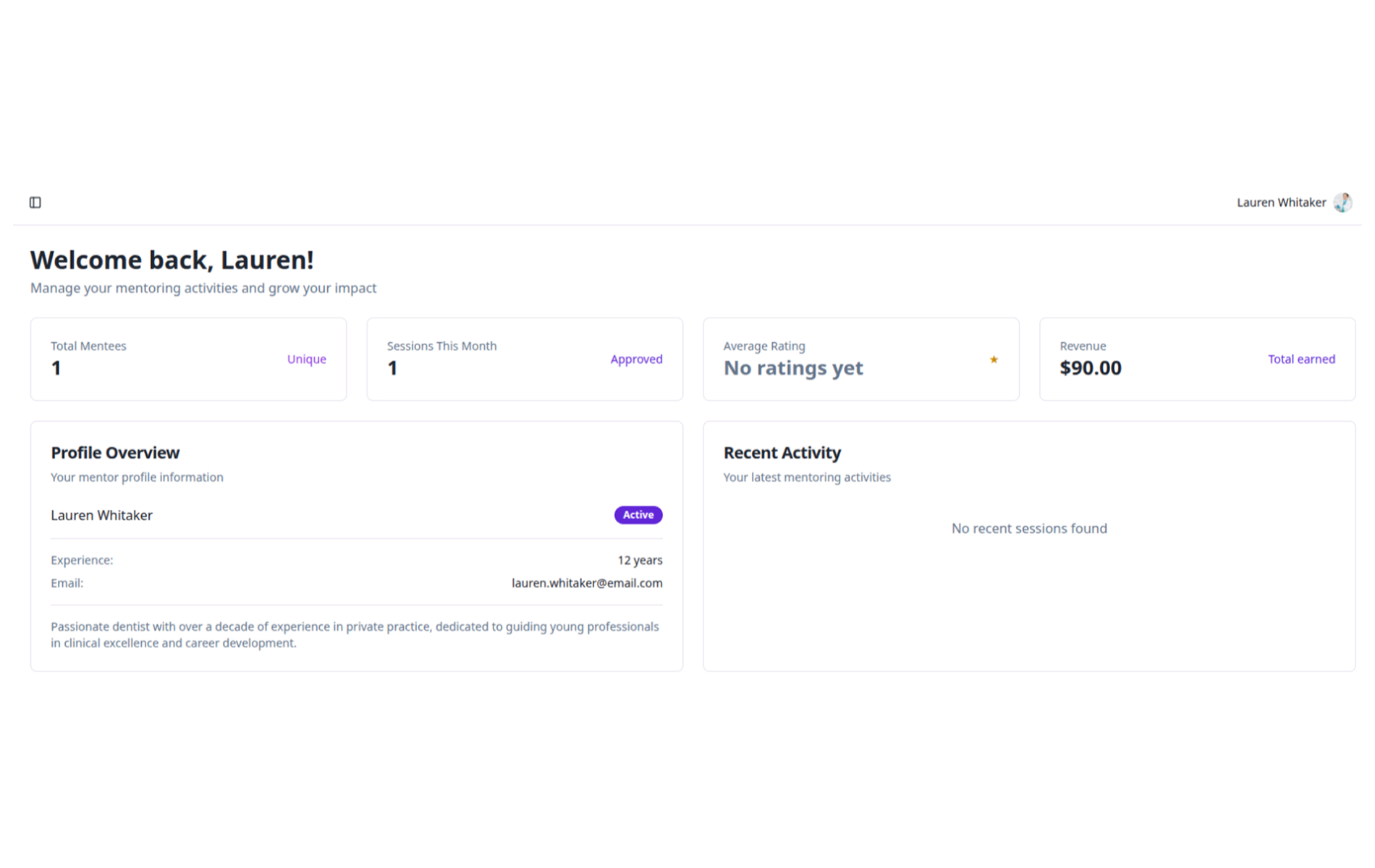
Task: Click Lauren Whitaker's profile avatar
Action: tap(1342, 203)
